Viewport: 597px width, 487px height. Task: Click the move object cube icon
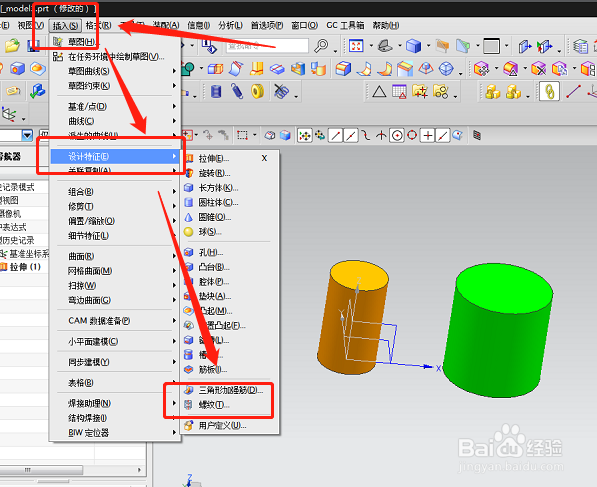pyautogui.click(x=482, y=69)
